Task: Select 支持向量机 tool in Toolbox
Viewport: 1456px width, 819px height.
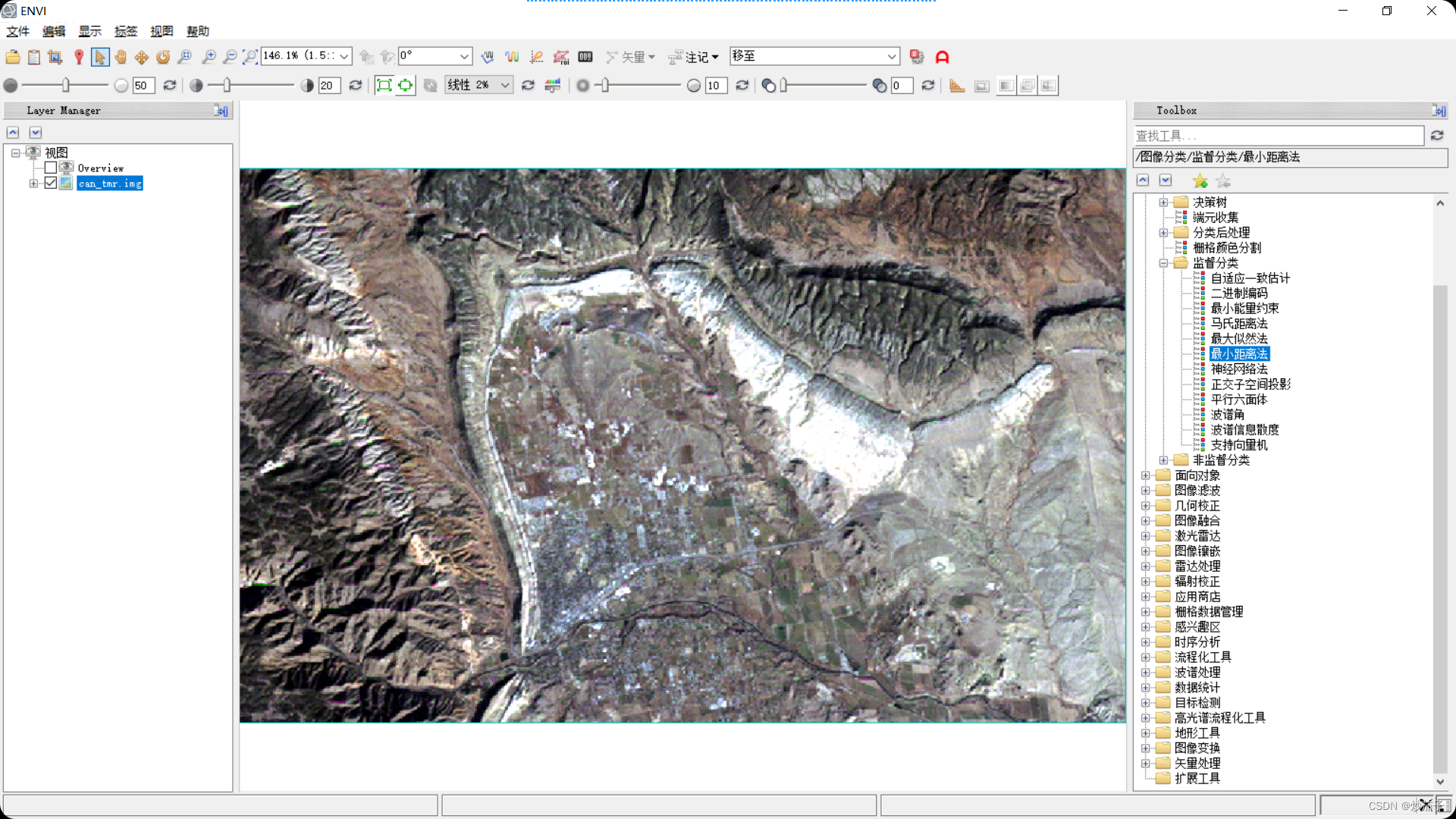Action: (x=1238, y=445)
